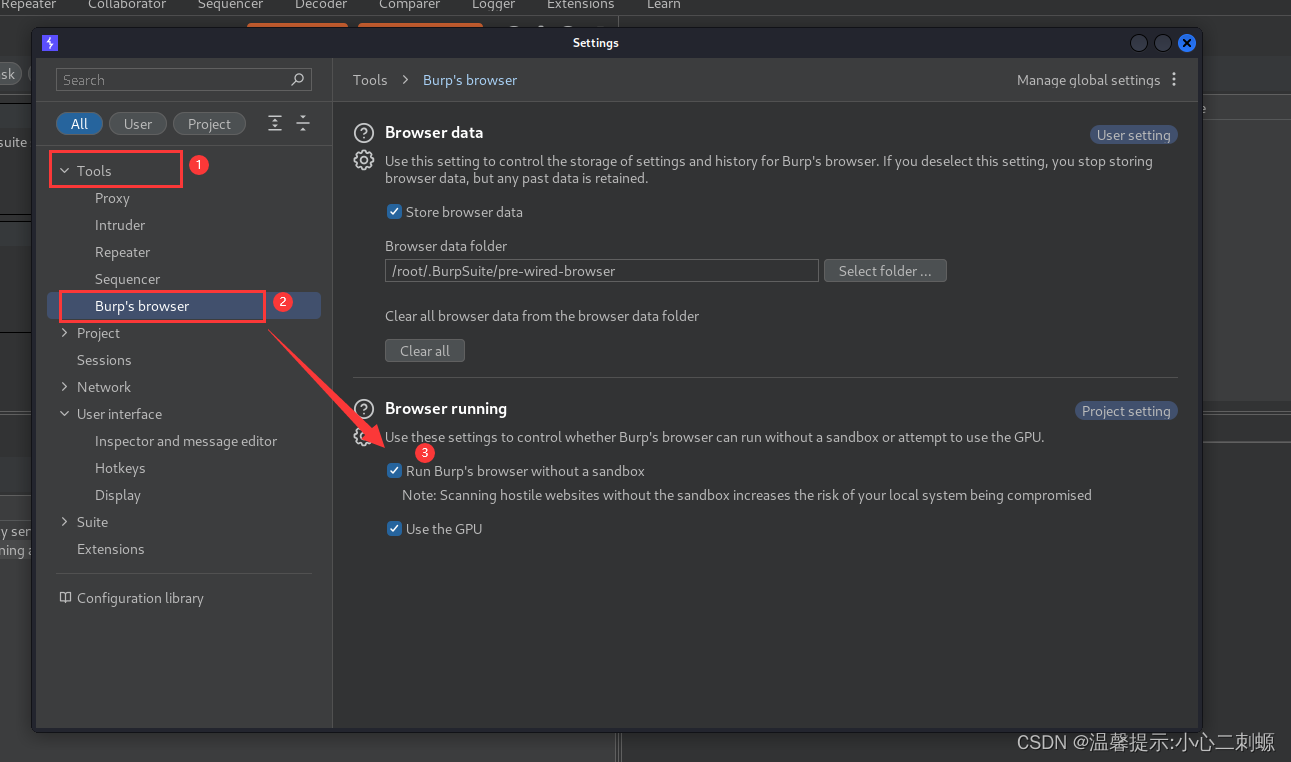Image resolution: width=1291 pixels, height=762 pixels.
Task: Select the All settings filter
Action: [79, 124]
